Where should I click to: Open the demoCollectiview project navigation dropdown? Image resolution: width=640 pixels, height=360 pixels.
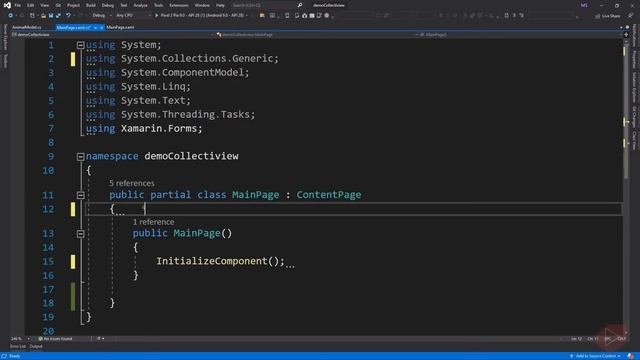pyautogui.click(x=112, y=35)
